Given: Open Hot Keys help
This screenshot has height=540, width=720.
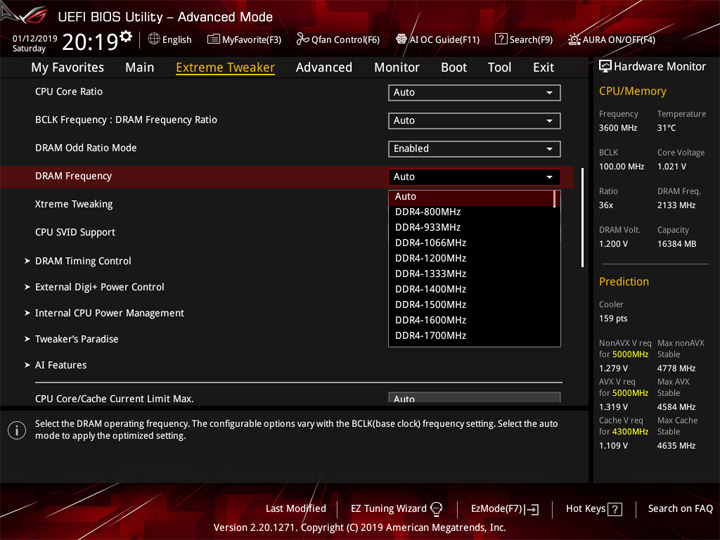Looking at the screenshot, I should [594, 509].
